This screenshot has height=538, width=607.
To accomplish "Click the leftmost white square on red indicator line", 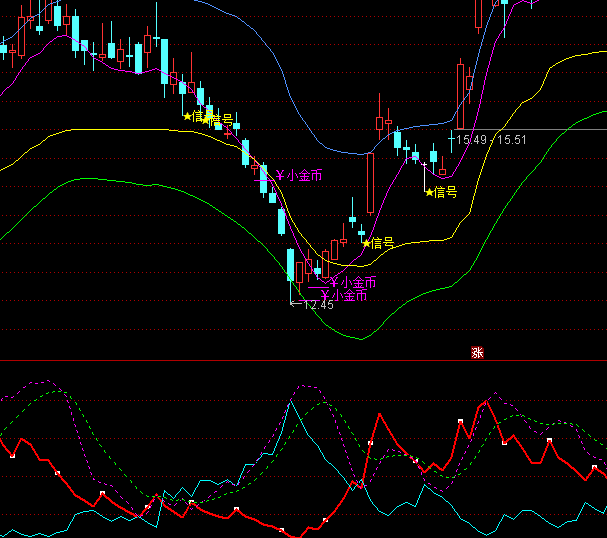I will click(12, 455).
